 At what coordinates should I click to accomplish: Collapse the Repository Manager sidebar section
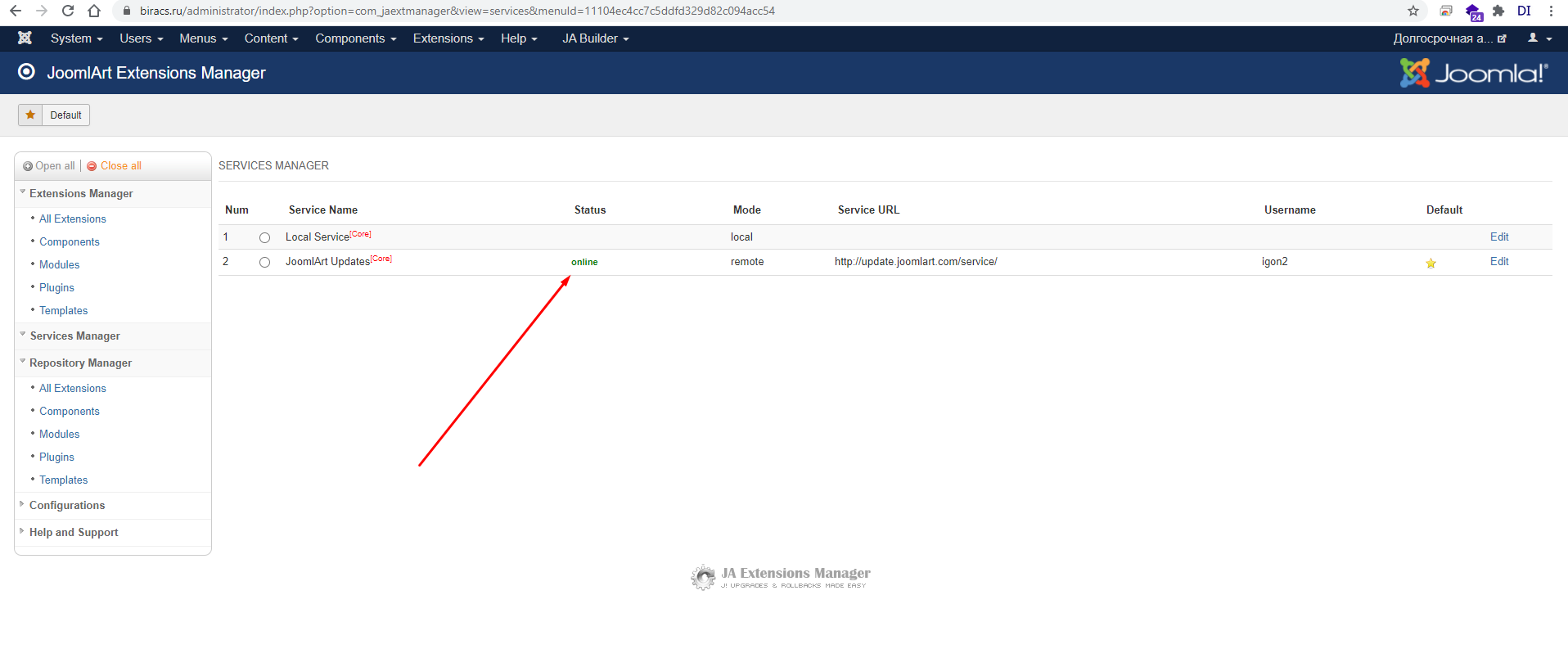pos(113,363)
